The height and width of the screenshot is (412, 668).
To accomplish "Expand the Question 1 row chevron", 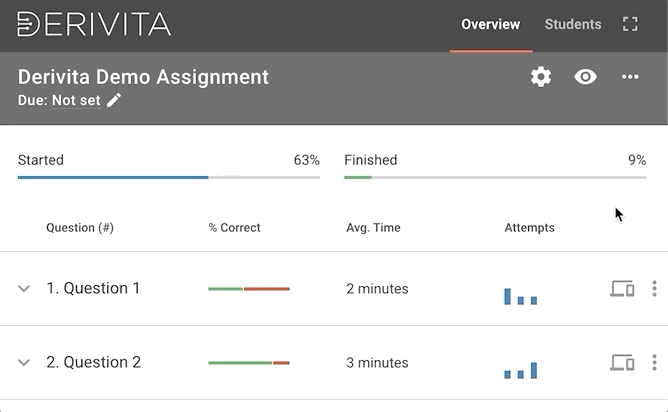I will click(x=24, y=289).
